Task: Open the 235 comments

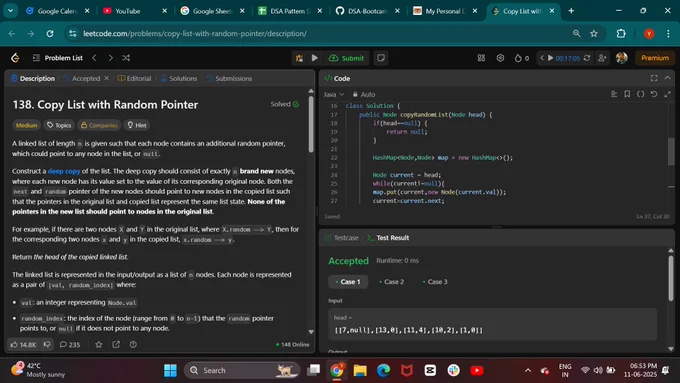Action: [x=70, y=344]
